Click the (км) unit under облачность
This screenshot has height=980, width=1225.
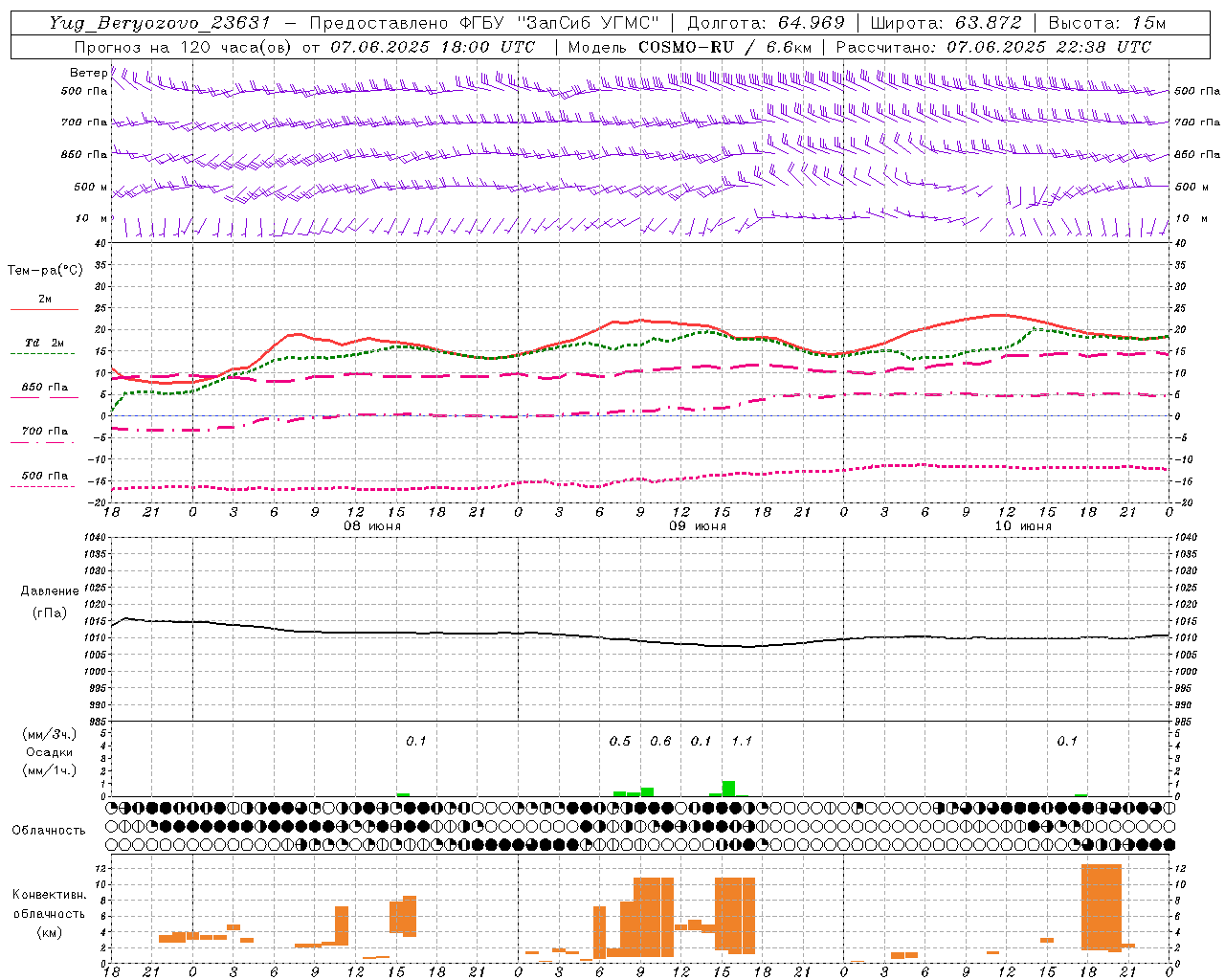(x=50, y=932)
